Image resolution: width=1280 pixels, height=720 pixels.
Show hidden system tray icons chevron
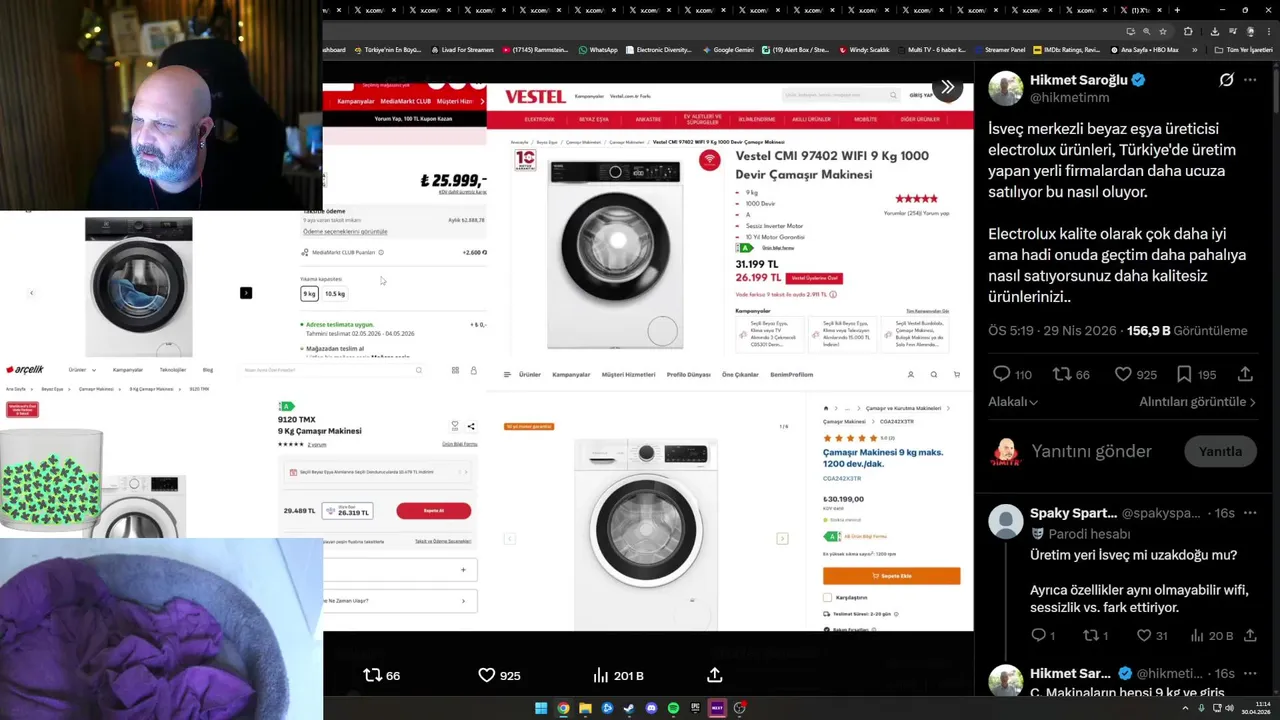(x=1186, y=708)
